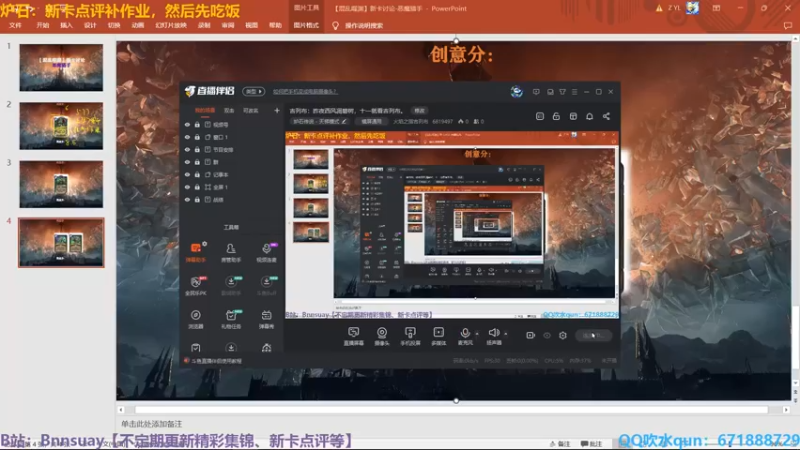This screenshot has height=450, width=800.
Task: Open the 文件 menu in PowerPoint
Action: click(15, 25)
